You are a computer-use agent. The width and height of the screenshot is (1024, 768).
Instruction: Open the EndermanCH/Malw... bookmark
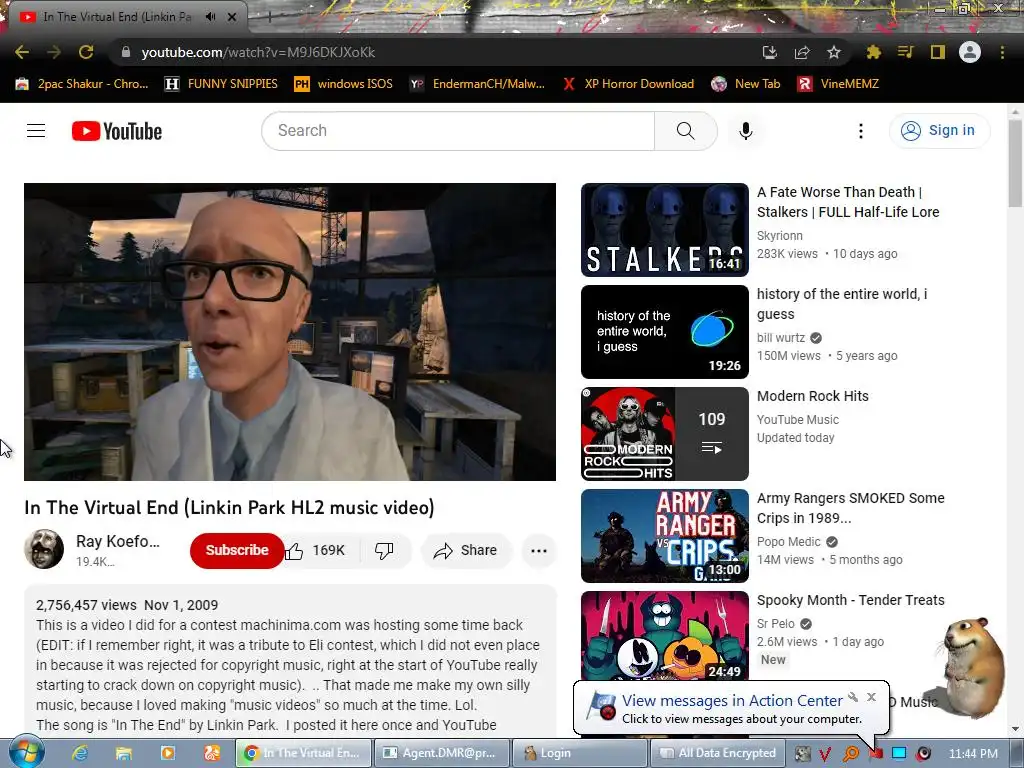[x=477, y=84]
